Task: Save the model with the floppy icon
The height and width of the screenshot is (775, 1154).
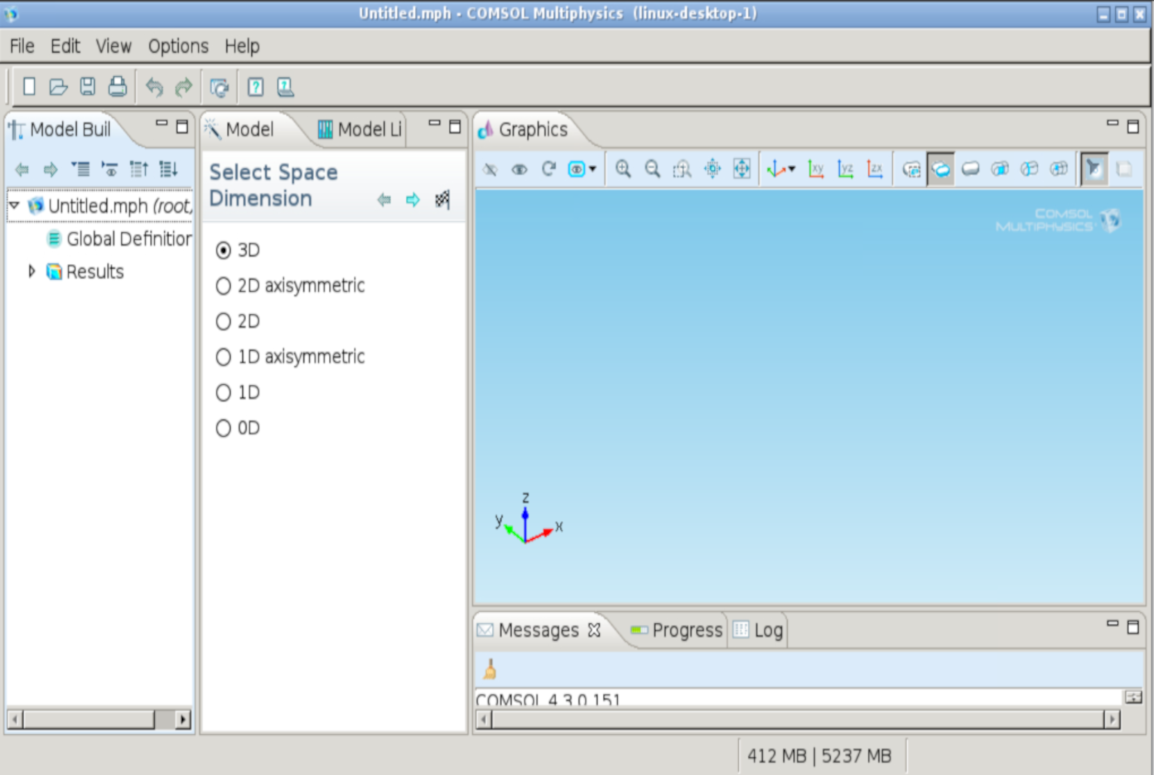Action: 88,87
